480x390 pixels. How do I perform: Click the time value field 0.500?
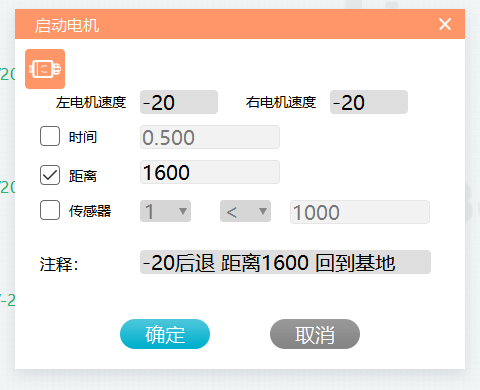point(210,137)
